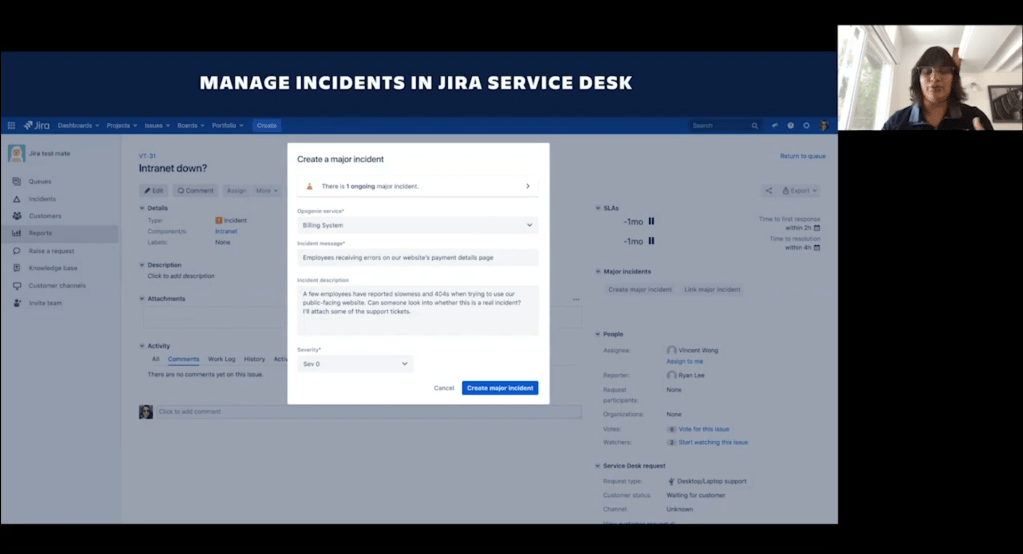Viewport: 1023px width, 554px height.
Task: Click the Customers sidebar icon
Action: click(x=17, y=216)
